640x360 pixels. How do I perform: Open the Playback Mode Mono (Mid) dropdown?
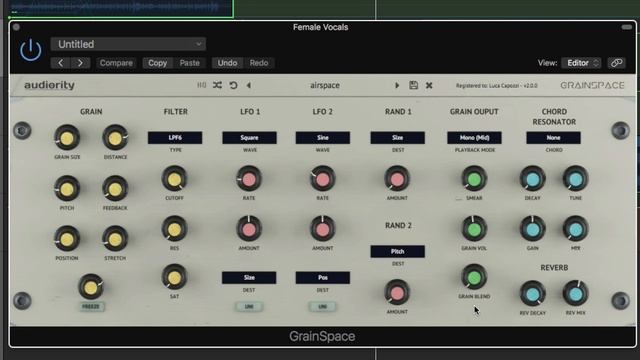474,138
